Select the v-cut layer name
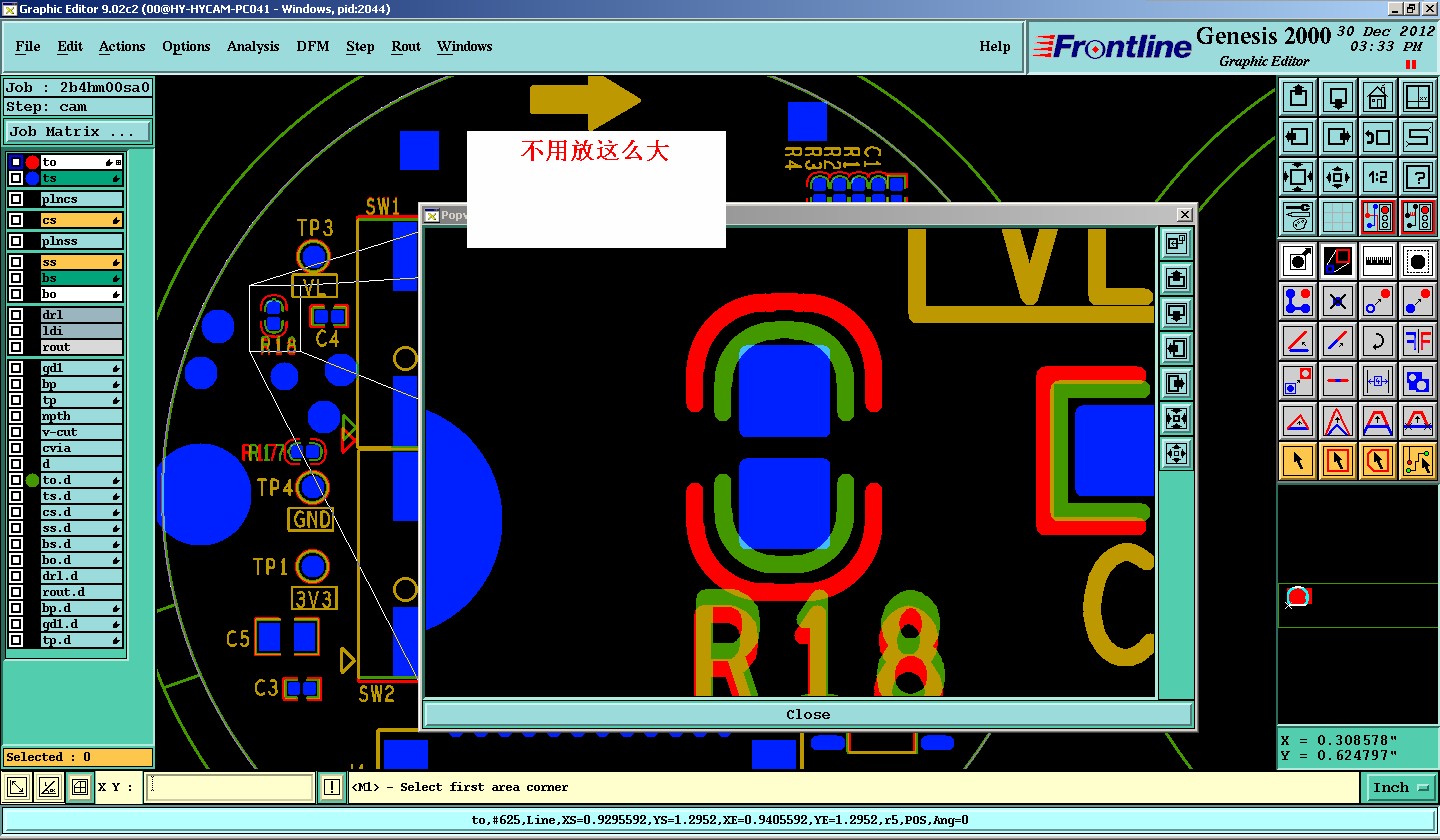This screenshot has width=1440, height=840. 81,432
